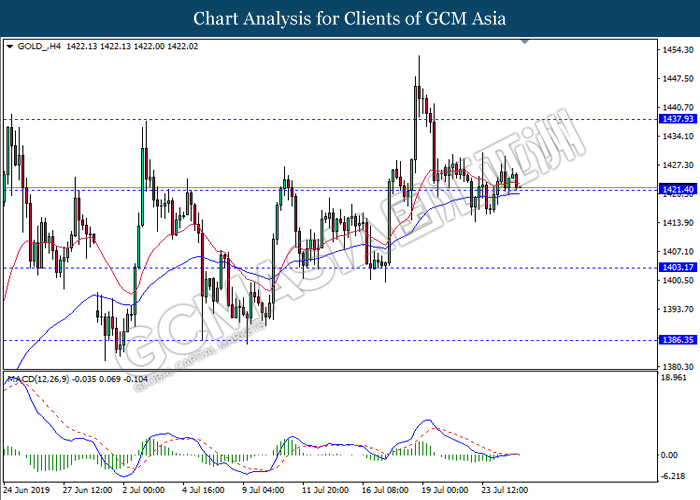Click the Chart Analysis for Clients of GCM Asia heading
This screenshot has height=500, width=700.
coord(350,19)
